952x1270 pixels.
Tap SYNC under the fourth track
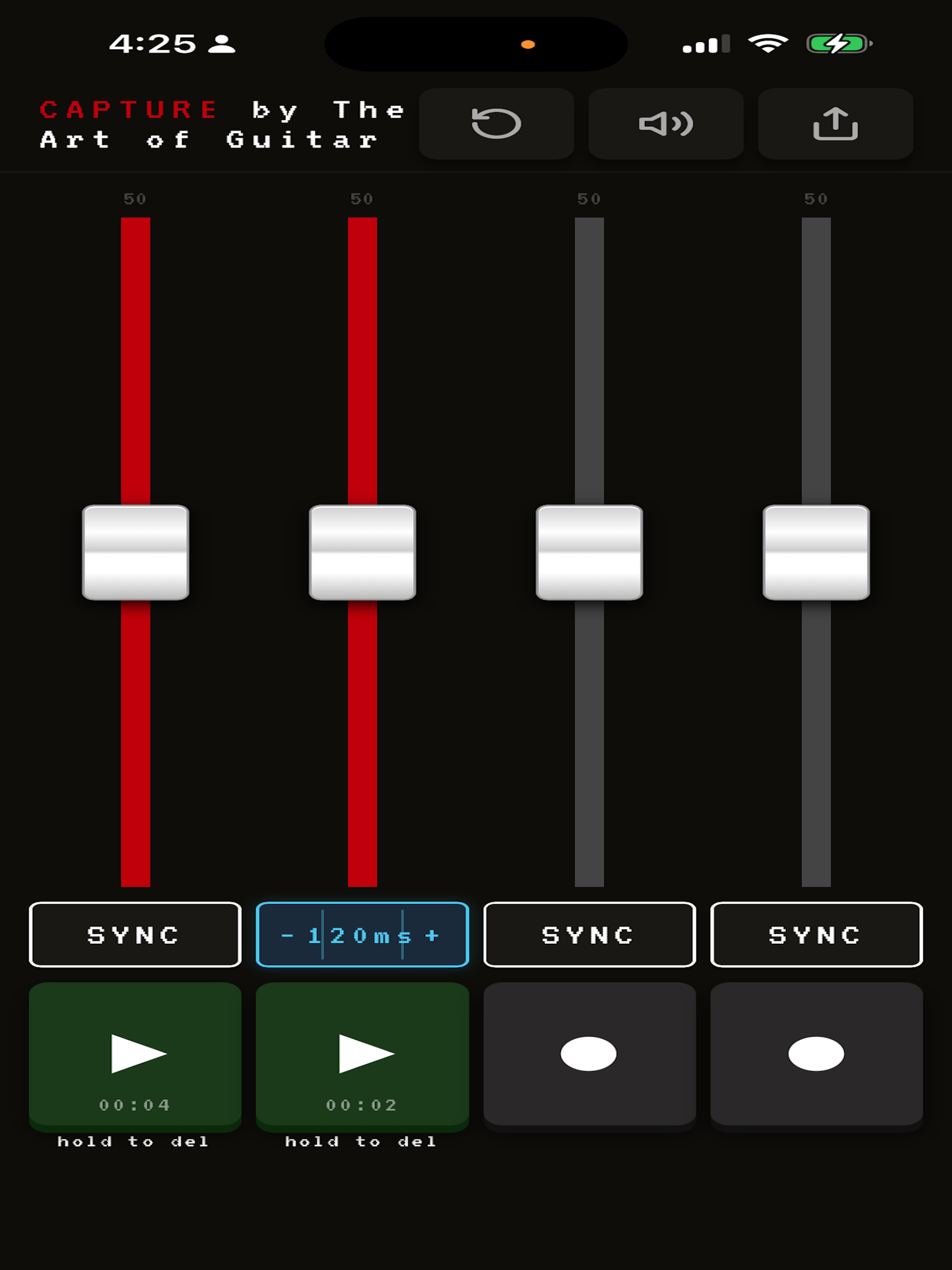(816, 935)
